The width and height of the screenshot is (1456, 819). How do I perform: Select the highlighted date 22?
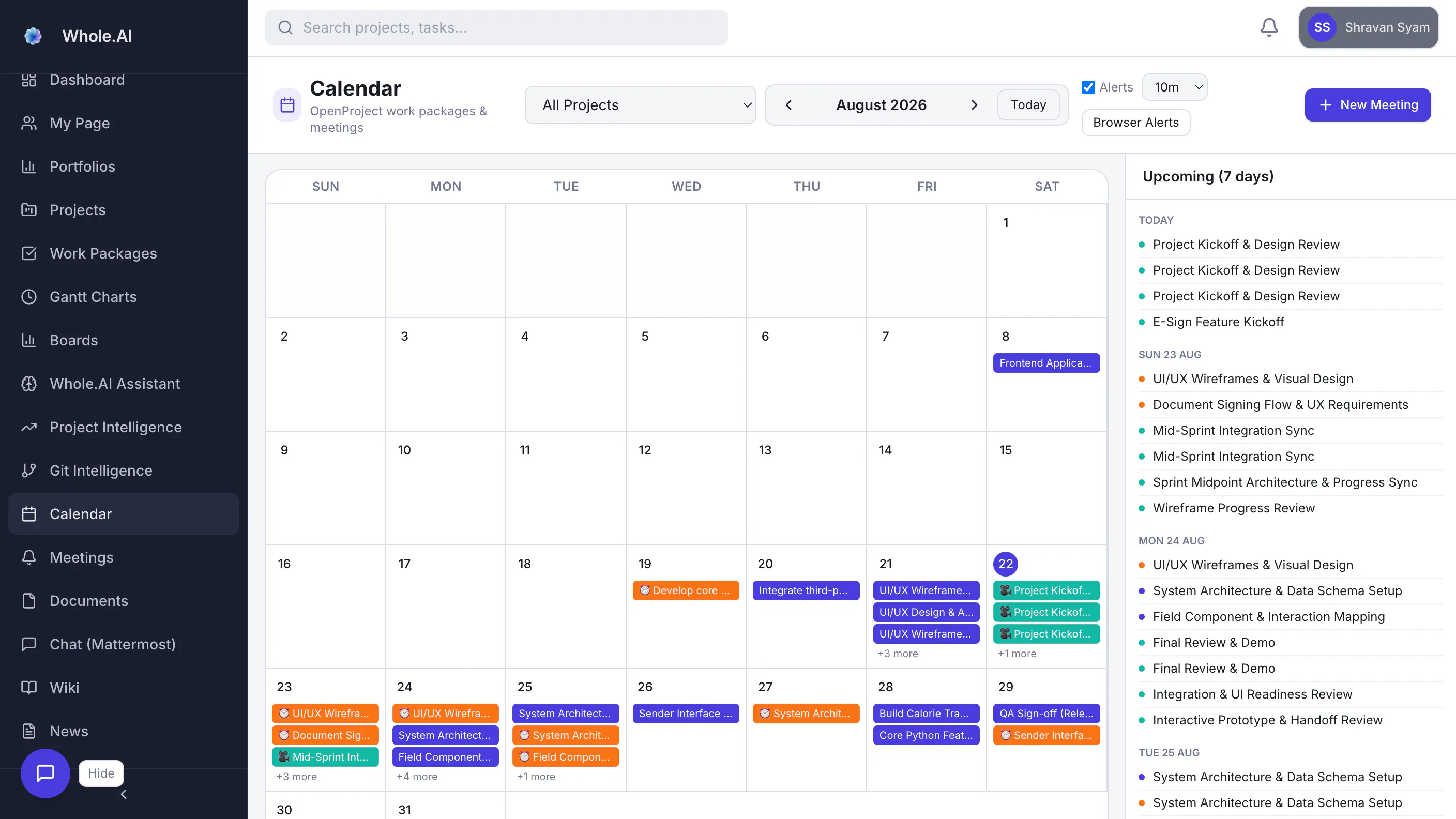tap(1006, 564)
